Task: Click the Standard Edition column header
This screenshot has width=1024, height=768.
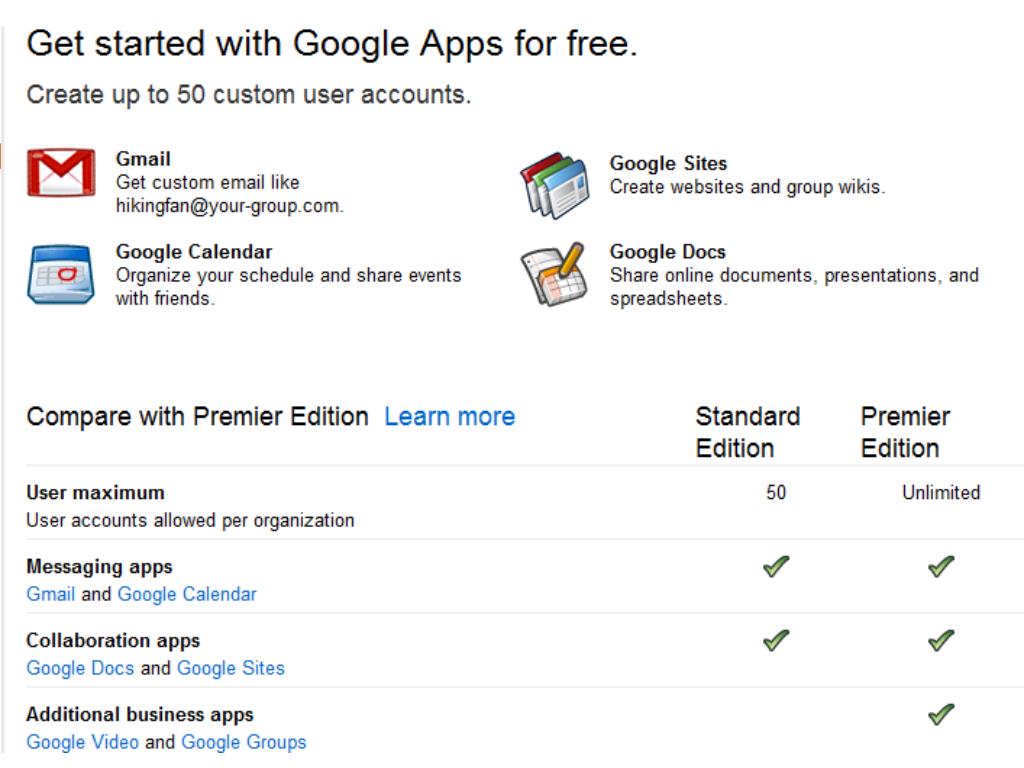Action: coord(748,432)
